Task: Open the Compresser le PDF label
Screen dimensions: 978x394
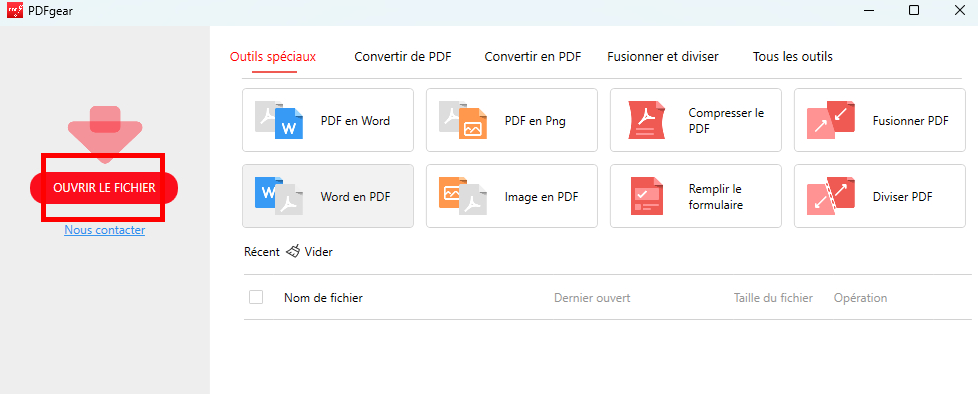Action: click(726, 121)
